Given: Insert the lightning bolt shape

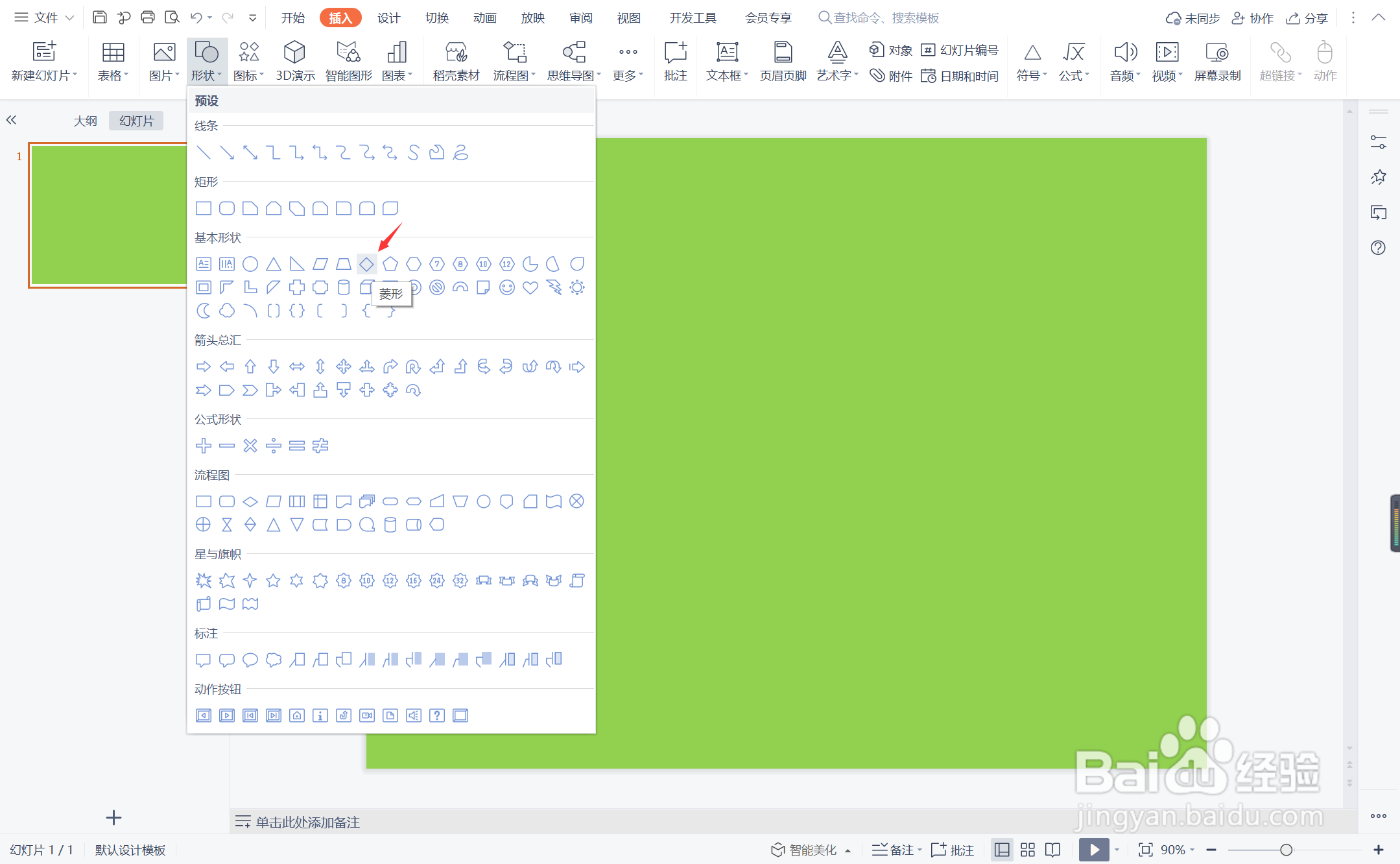Looking at the screenshot, I should 554,287.
